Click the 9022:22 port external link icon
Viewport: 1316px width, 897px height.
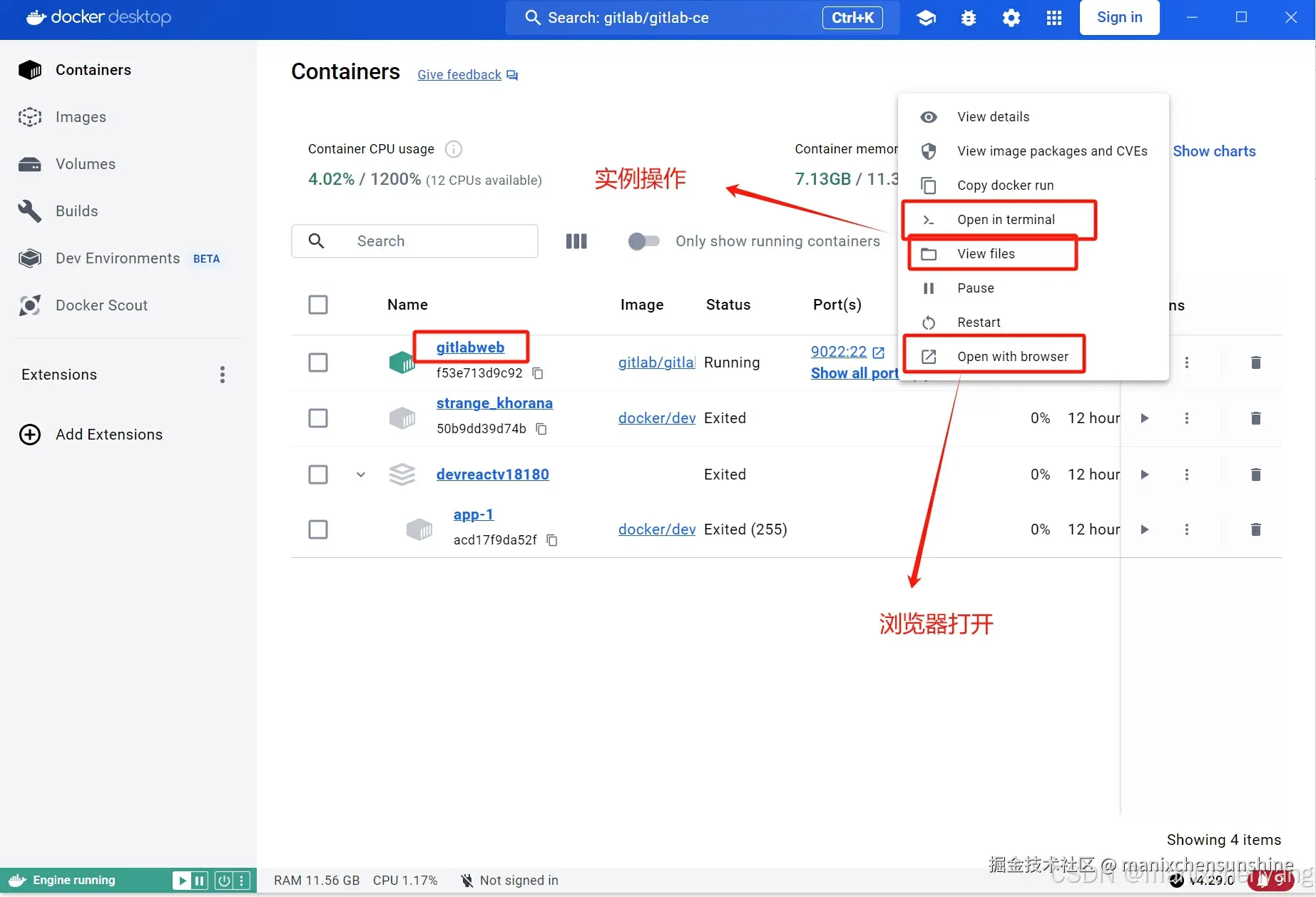coord(879,353)
